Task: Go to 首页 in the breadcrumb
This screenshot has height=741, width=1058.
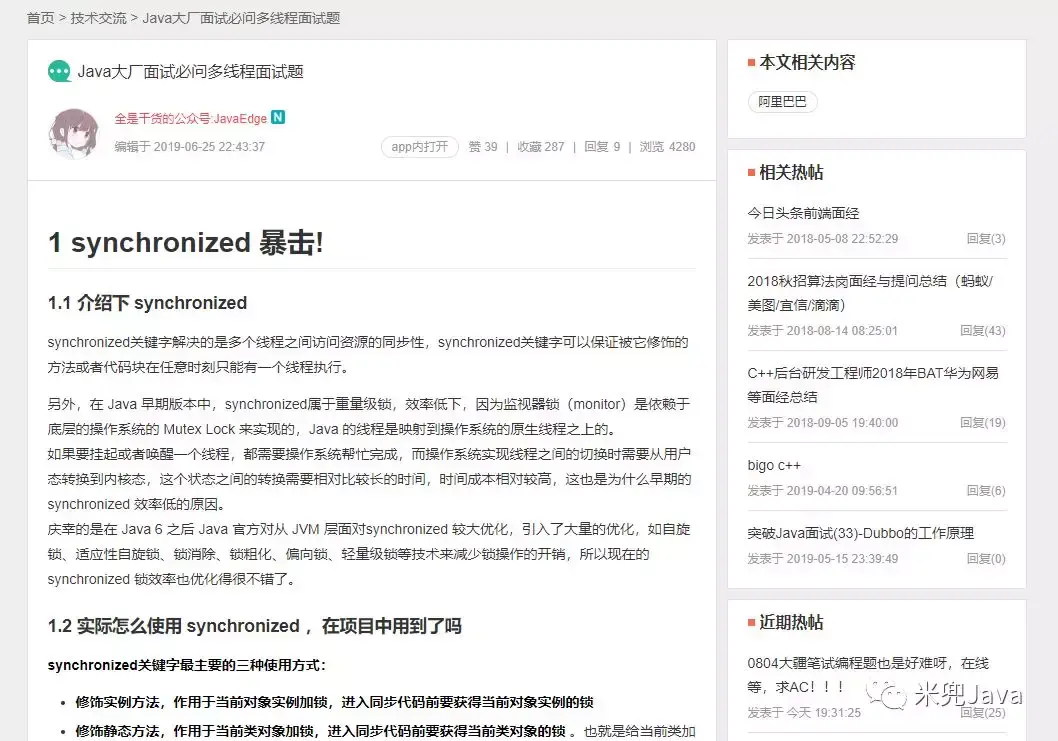Action: click(x=40, y=18)
